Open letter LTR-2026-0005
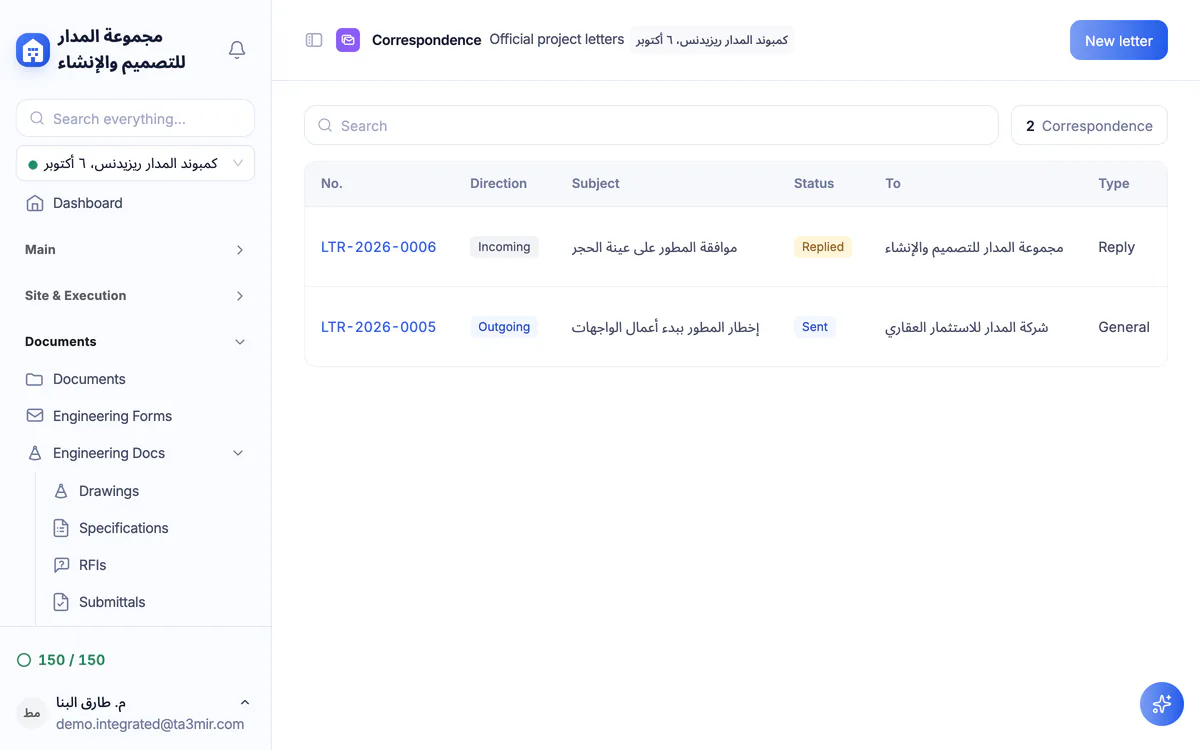The image size is (1200, 750). pyautogui.click(x=378, y=327)
